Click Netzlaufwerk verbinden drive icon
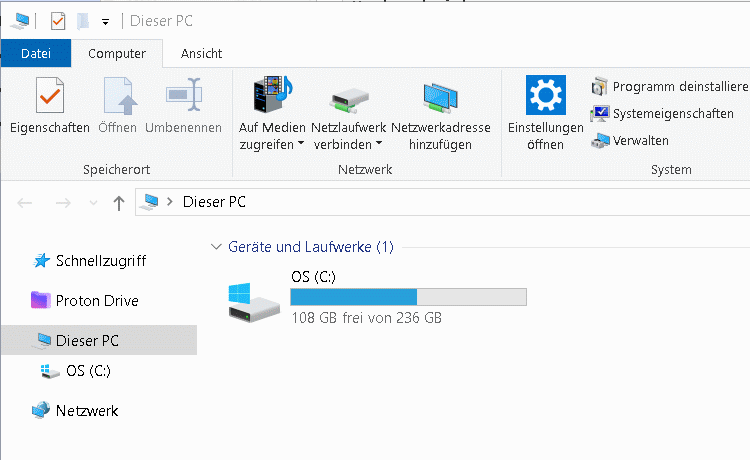Image resolution: width=750 pixels, height=460 pixels. [x=349, y=100]
